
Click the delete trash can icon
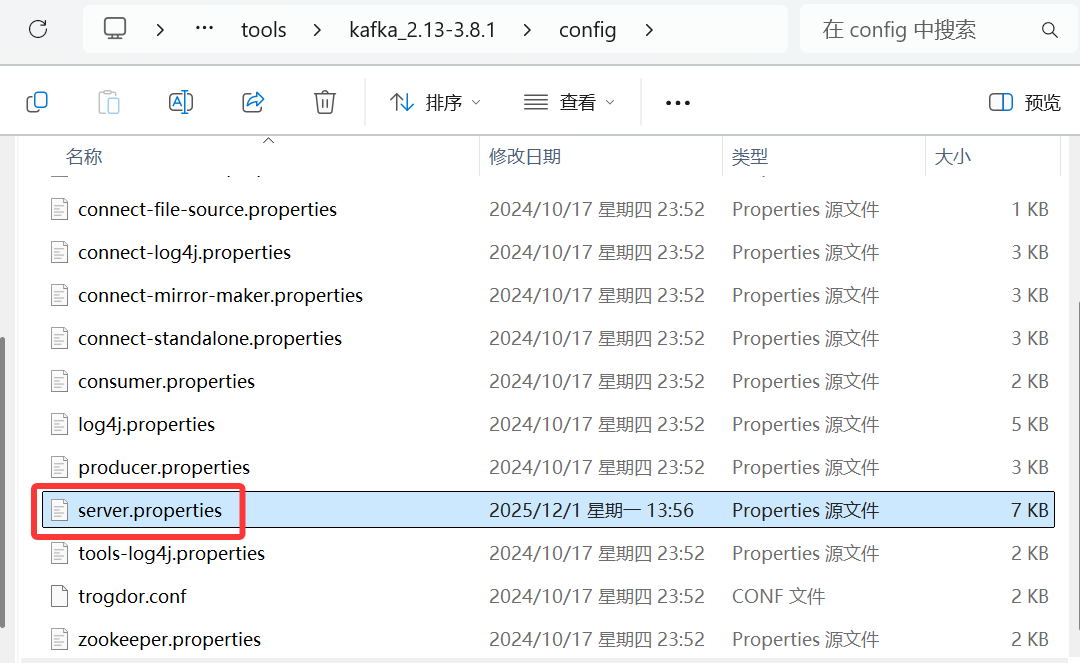pos(324,102)
